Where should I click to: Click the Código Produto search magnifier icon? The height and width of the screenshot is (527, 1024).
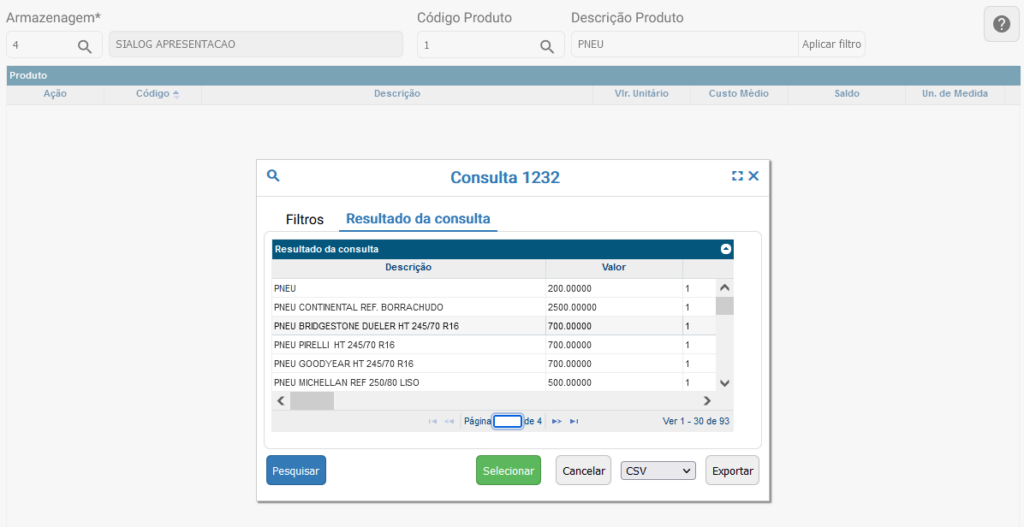point(546,46)
